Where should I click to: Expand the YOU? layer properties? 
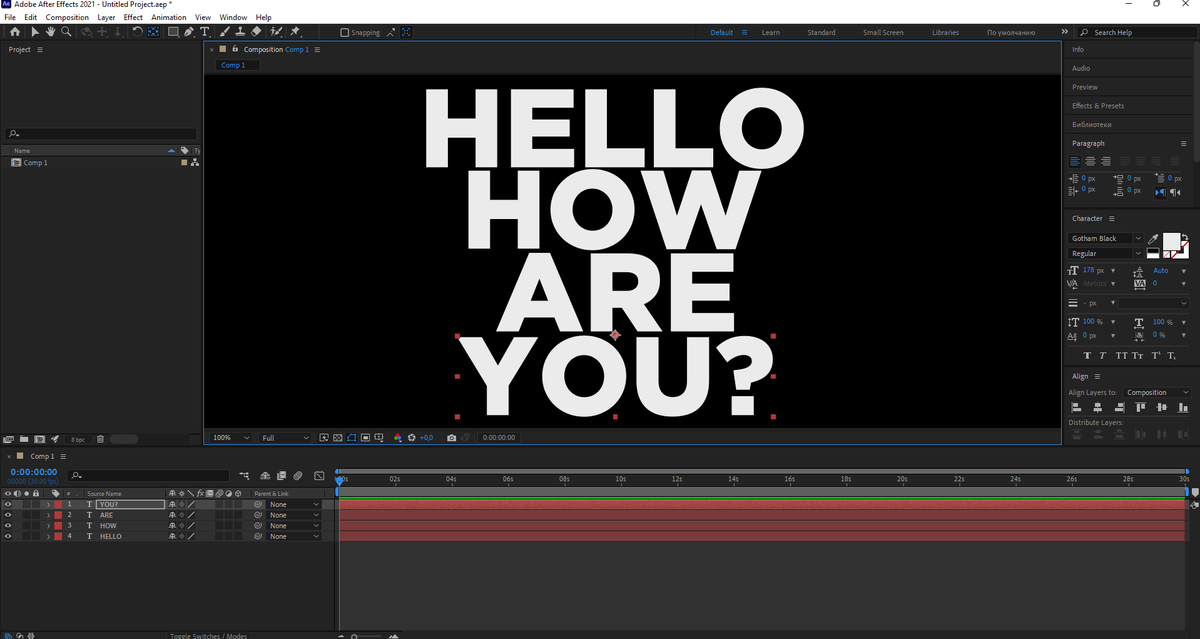48,504
